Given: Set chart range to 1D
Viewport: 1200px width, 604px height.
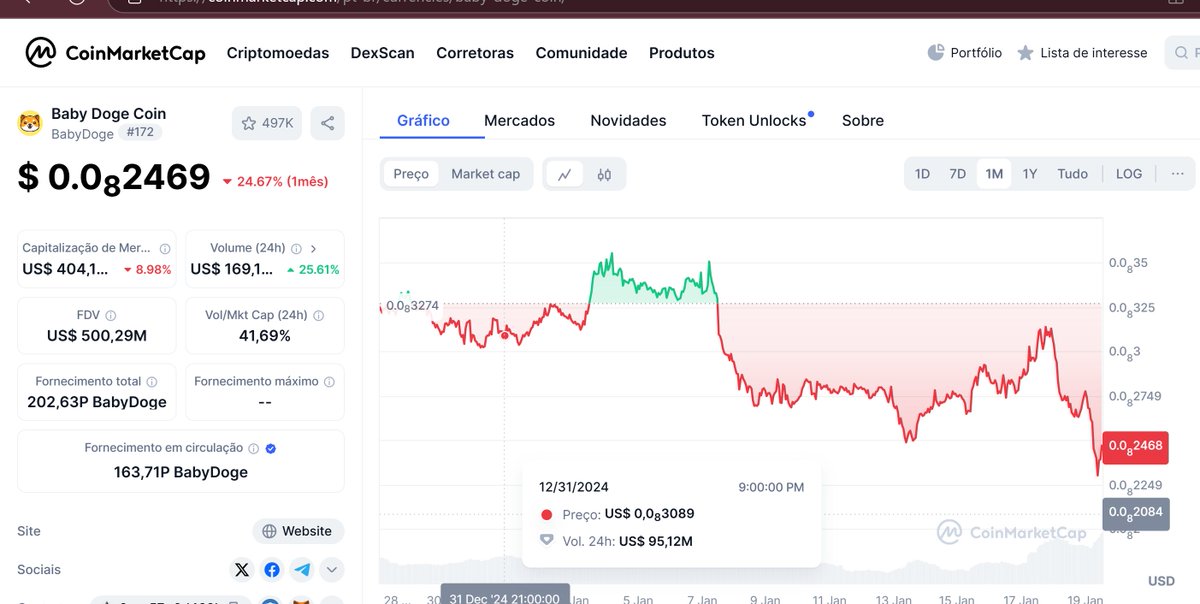Looking at the screenshot, I should [x=922, y=174].
